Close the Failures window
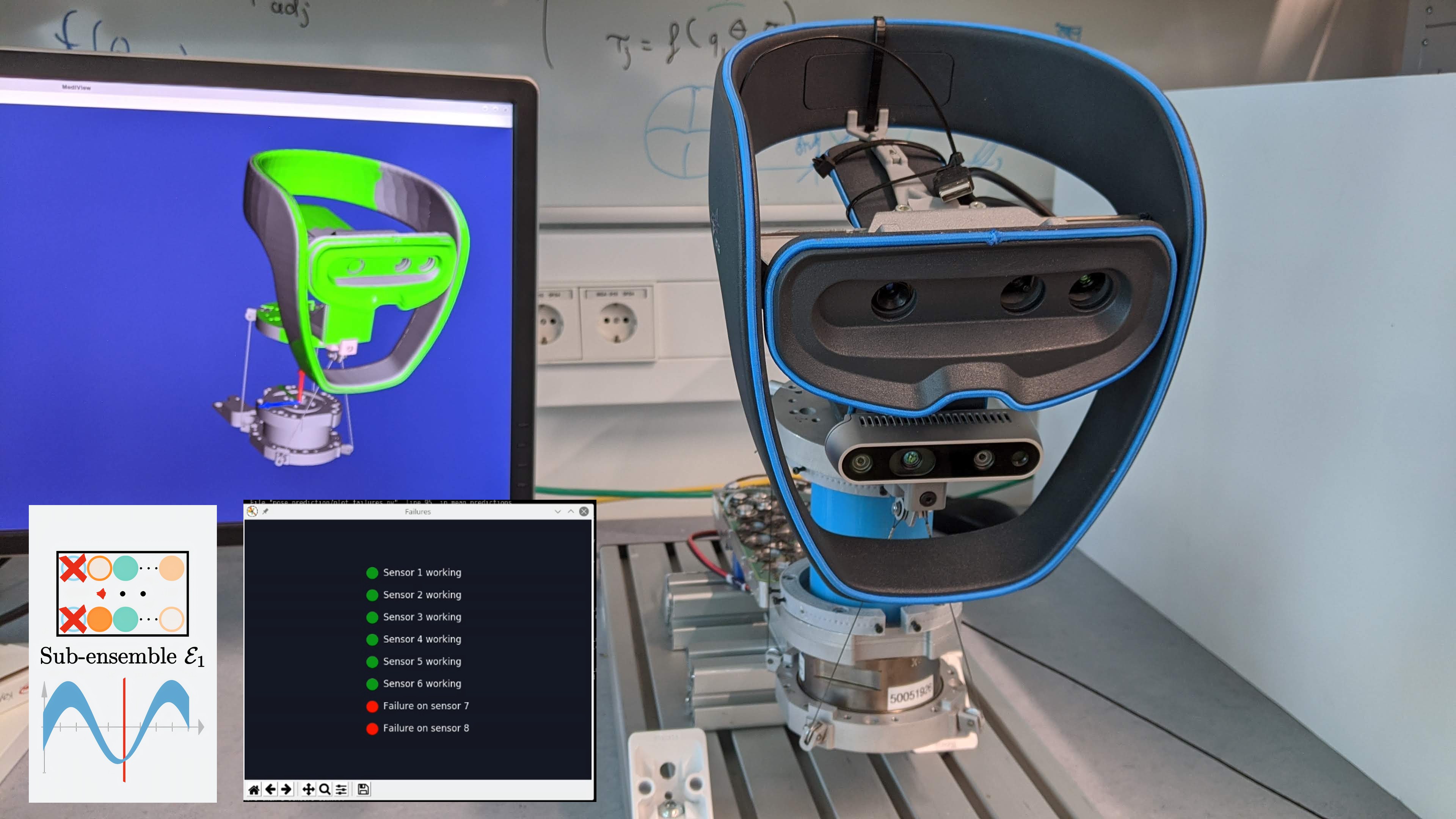The width and height of the screenshot is (1456, 819). click(x=584, y=511)
